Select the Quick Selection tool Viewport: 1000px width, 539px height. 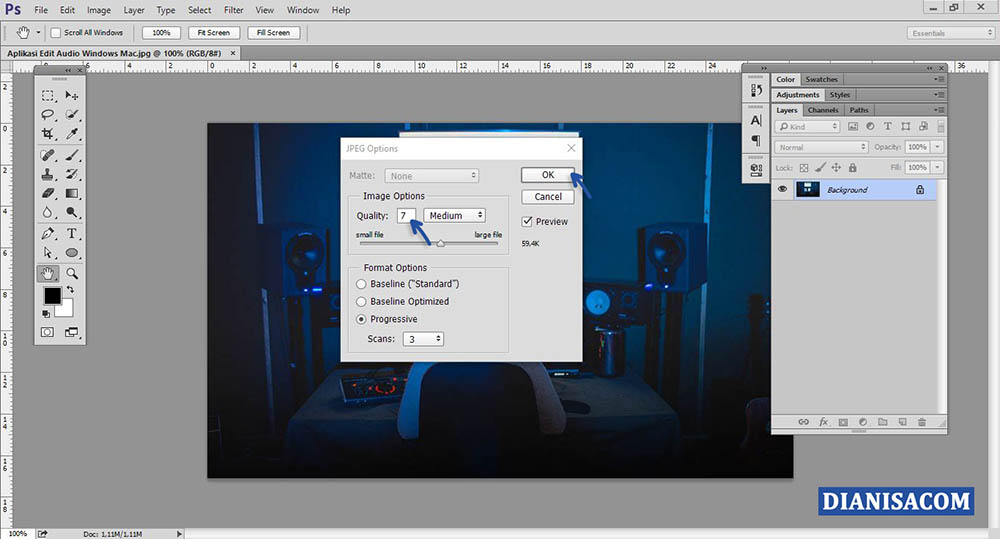[72, 115]
